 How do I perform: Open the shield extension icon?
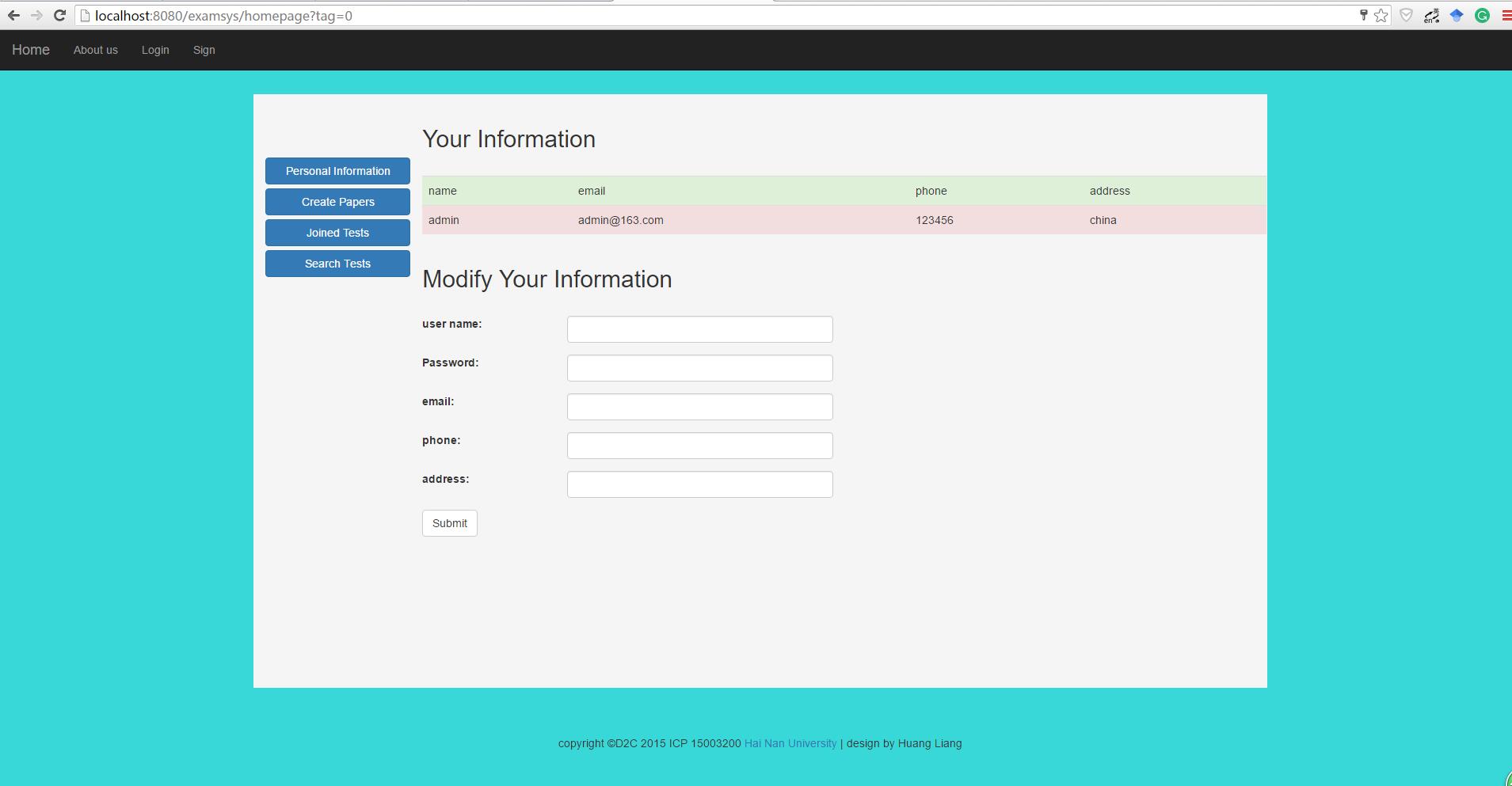(x=1406, y=16)
